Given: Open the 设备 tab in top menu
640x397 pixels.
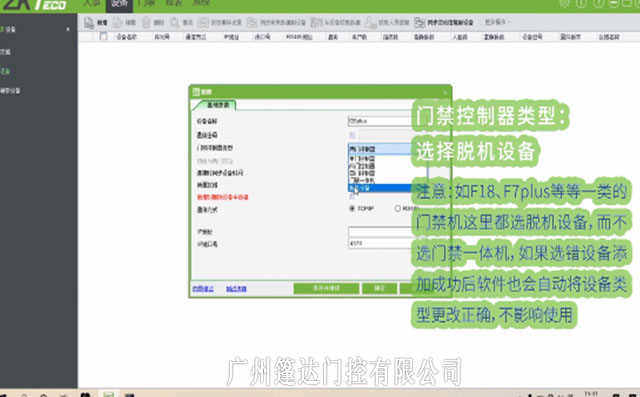Looking at the screenshot, I should coord(119,4).
